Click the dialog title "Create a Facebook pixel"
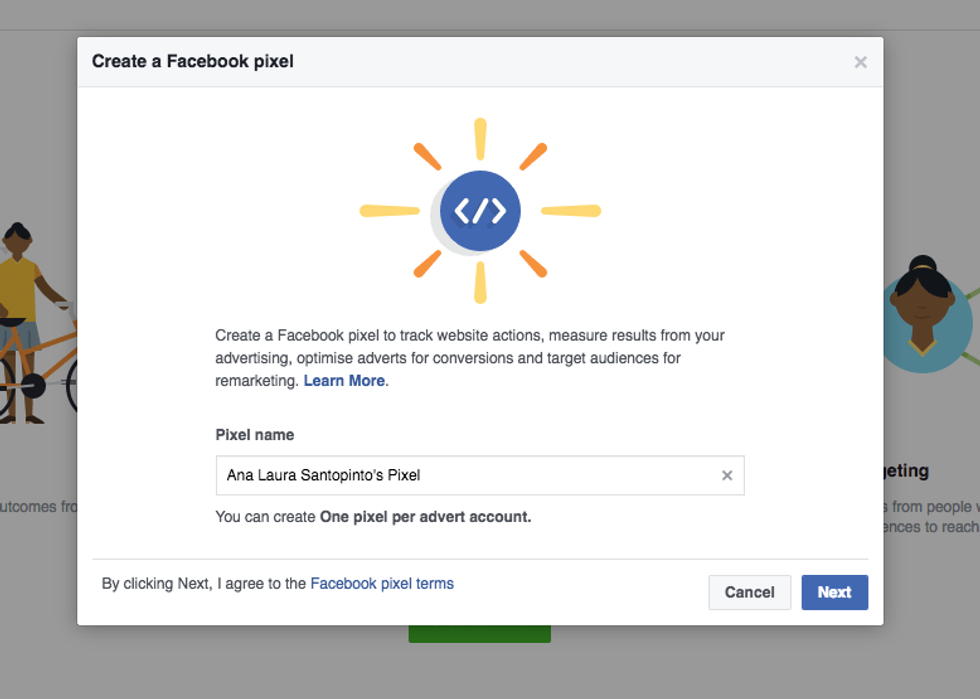This screenshot has width=980, height=699. (193, 62)
